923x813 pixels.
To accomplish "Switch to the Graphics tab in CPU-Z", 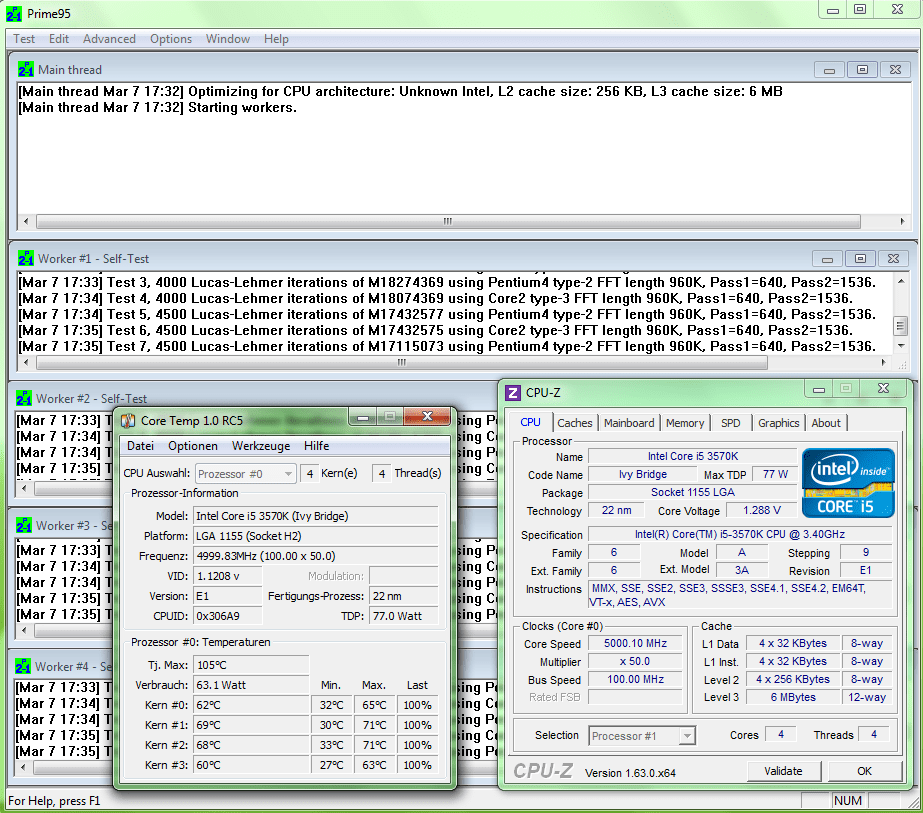I will (778, 423).
